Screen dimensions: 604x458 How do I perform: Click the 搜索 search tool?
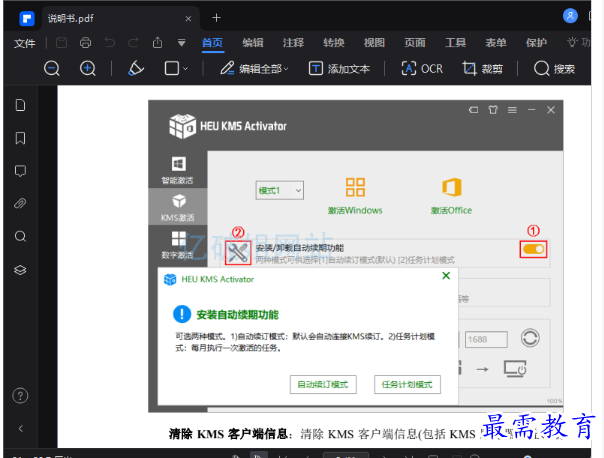tap(554, 69)
